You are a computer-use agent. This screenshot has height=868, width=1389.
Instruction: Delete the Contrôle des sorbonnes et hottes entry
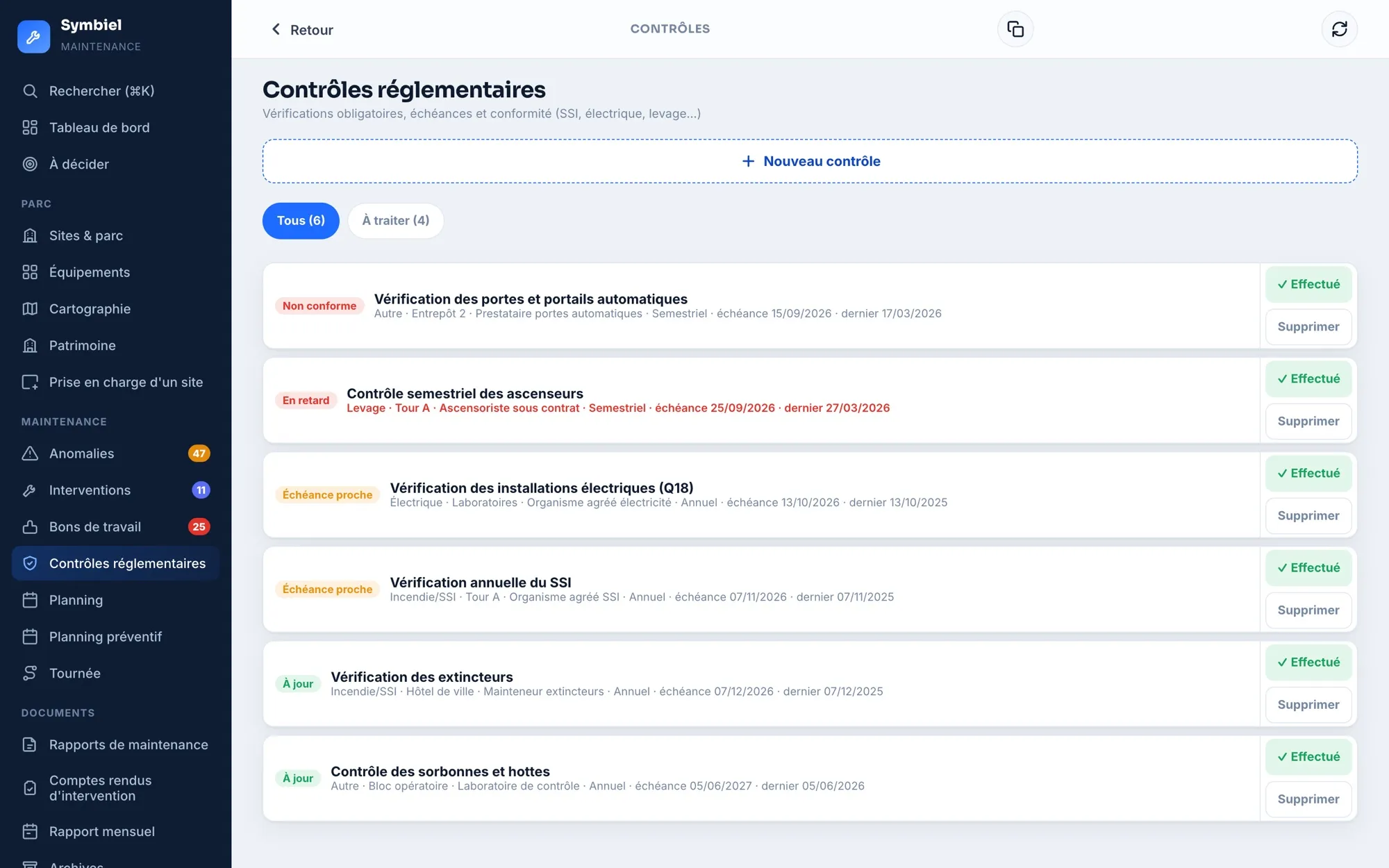coord(1308,799)
